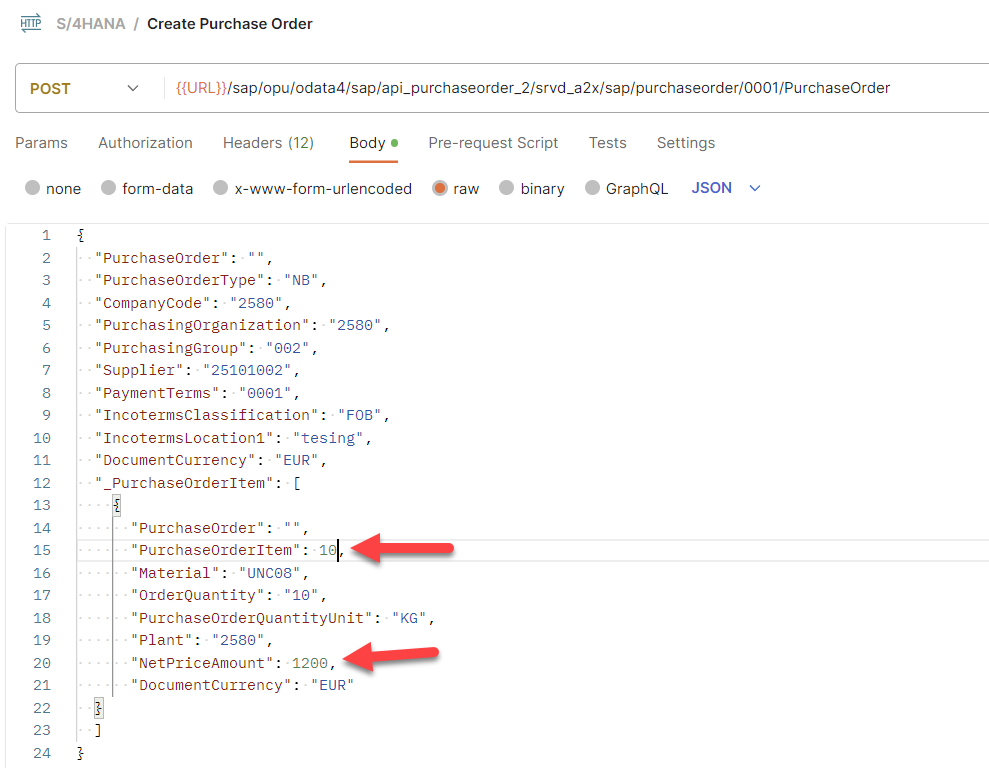Image resolution: width=989 pixels, height=768 pixels.
Task: Click the "002" purchasing group value
Action: 288,348
